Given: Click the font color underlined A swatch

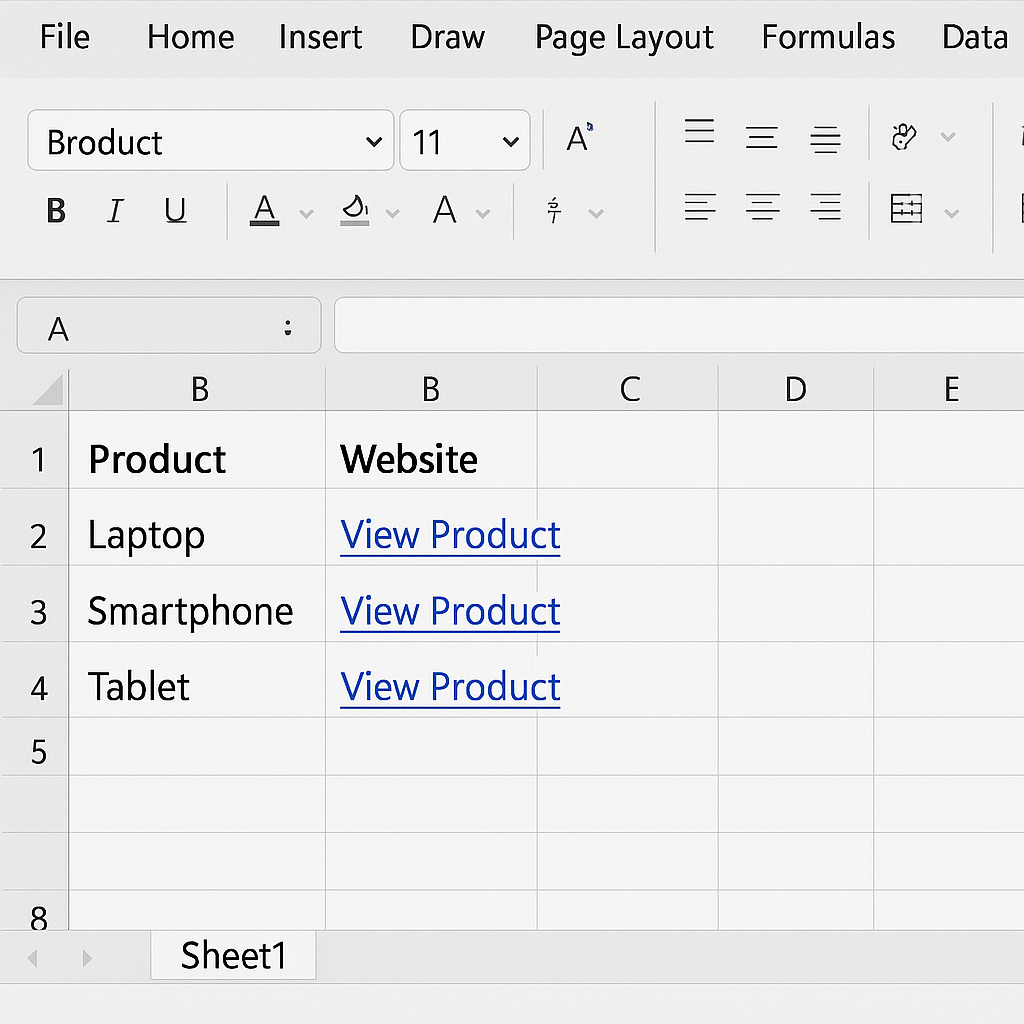Looking at the screenshot, I should (x=264, y=211).
